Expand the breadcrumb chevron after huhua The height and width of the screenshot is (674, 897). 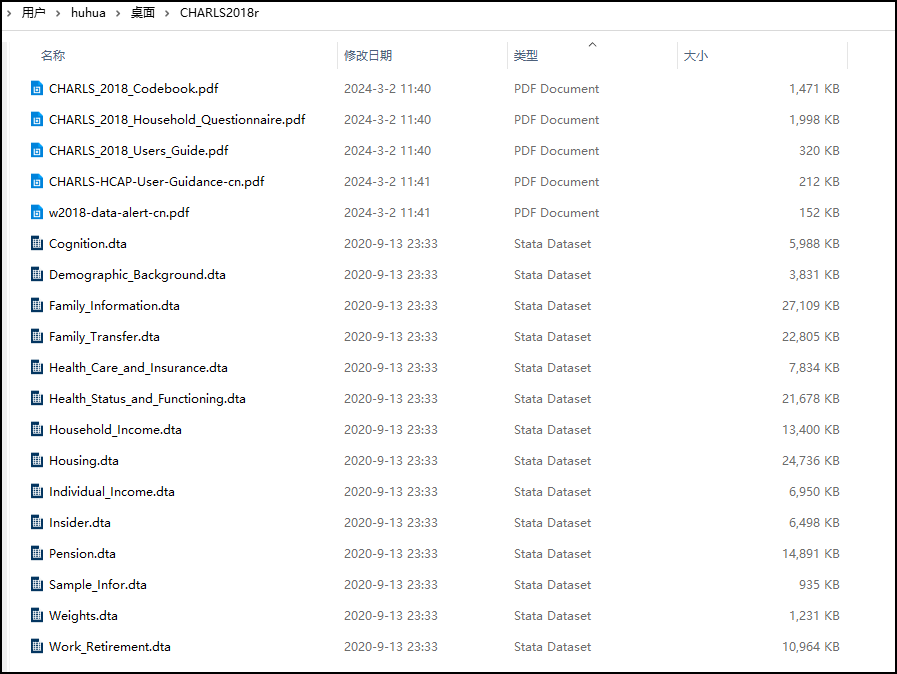[x=119, y=13]
